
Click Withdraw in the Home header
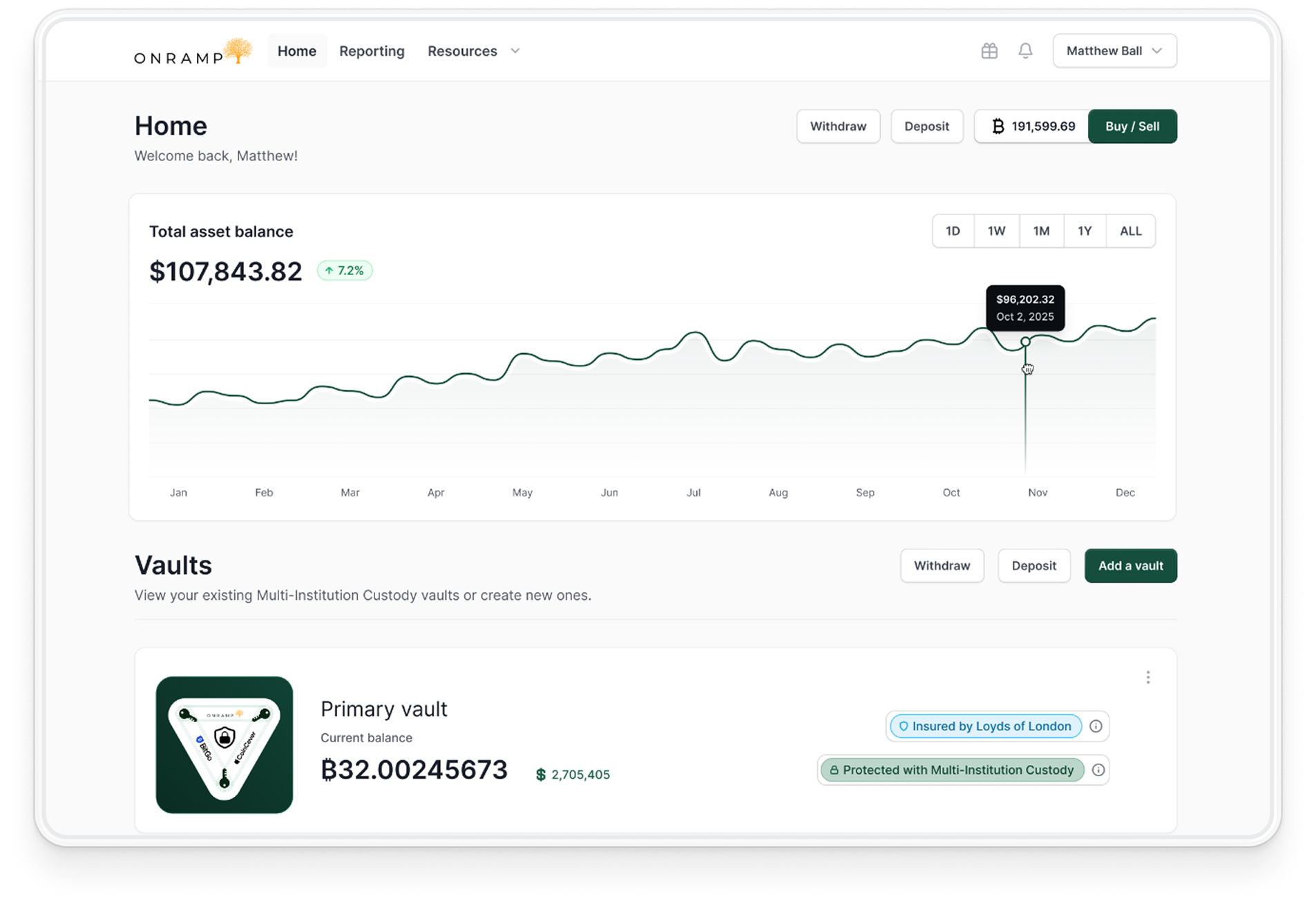point(838,126)
